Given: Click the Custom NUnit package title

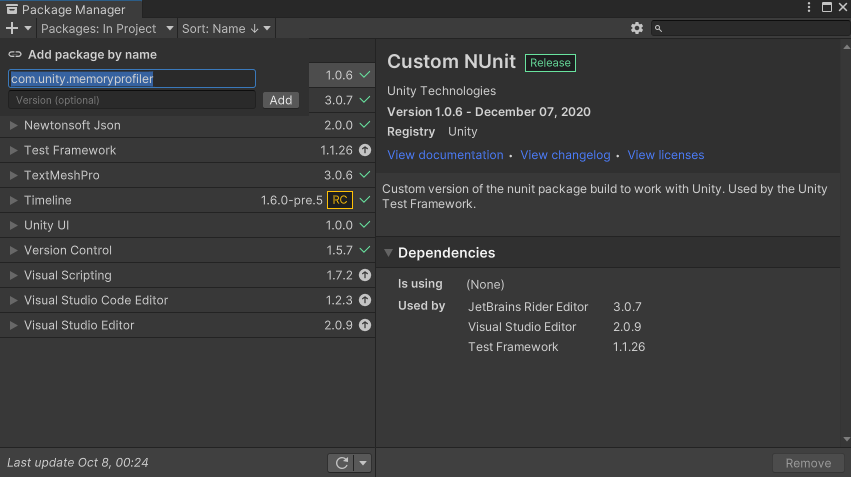Looking at the screenshot, I should pyautogui.click(x=451, y=62).
